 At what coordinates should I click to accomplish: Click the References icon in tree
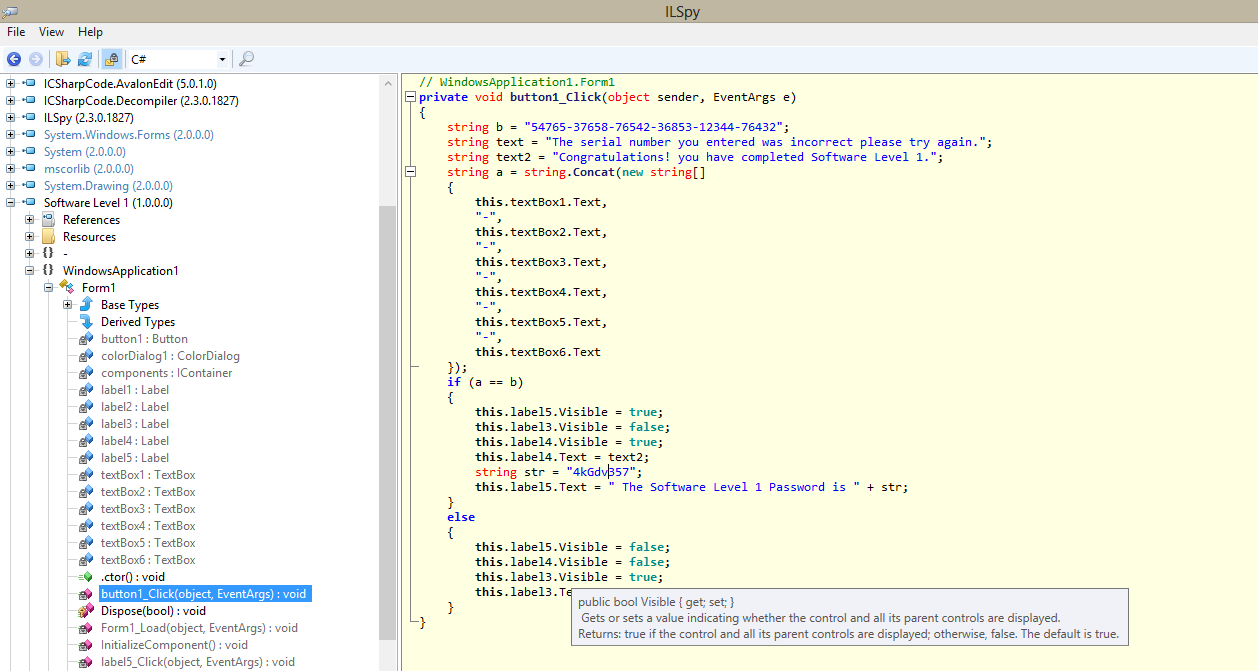click(48, 220)
